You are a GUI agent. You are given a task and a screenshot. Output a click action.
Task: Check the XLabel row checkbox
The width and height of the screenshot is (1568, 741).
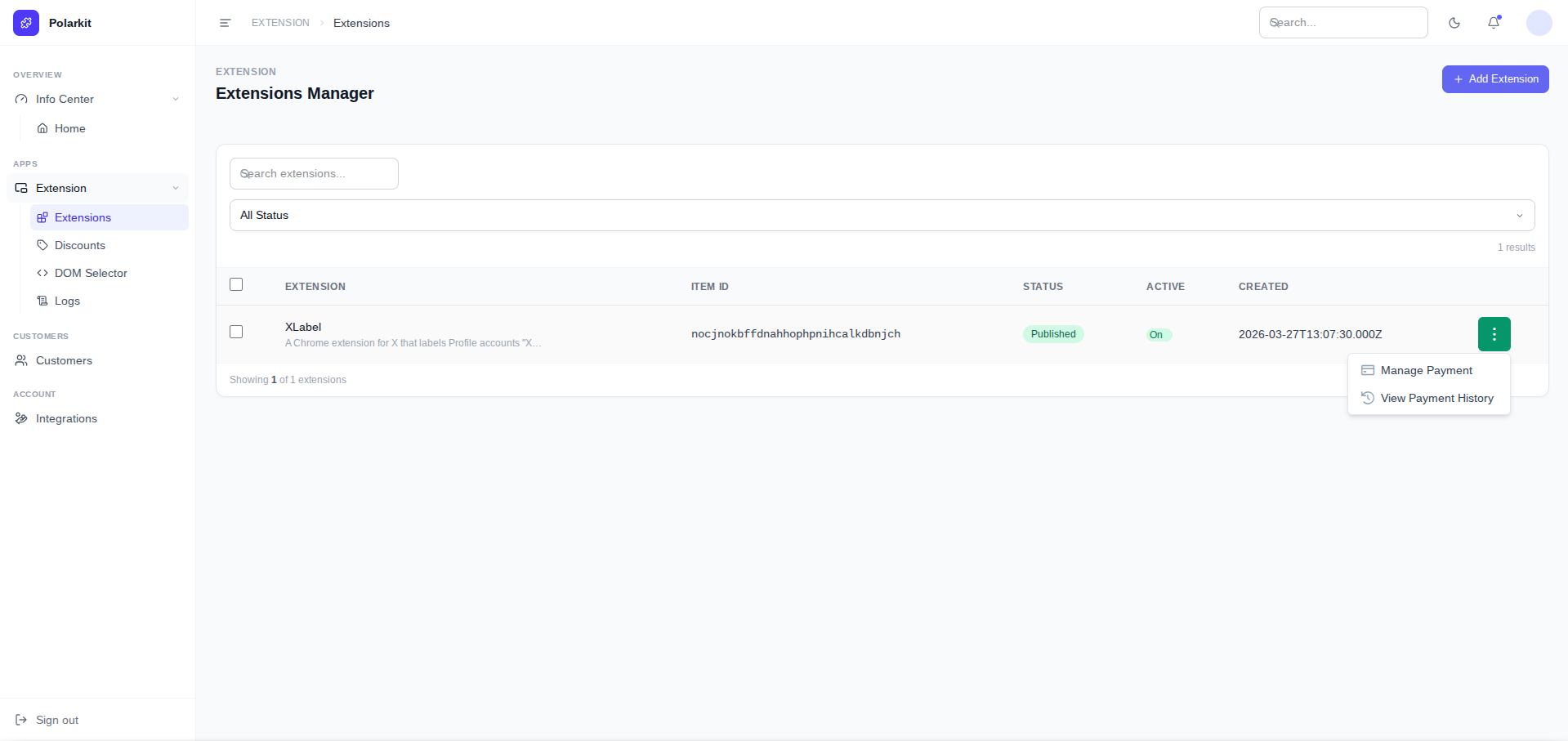(236, 332)
